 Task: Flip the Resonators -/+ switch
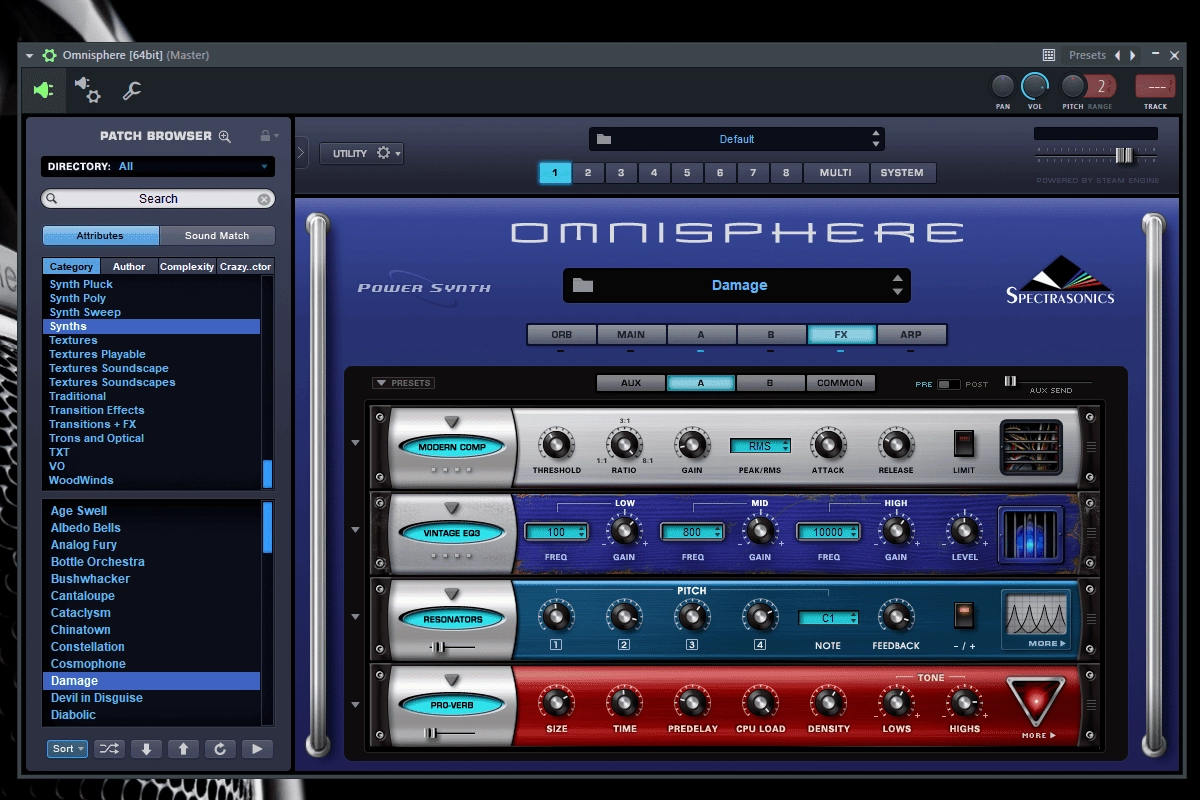pos(964,614)
